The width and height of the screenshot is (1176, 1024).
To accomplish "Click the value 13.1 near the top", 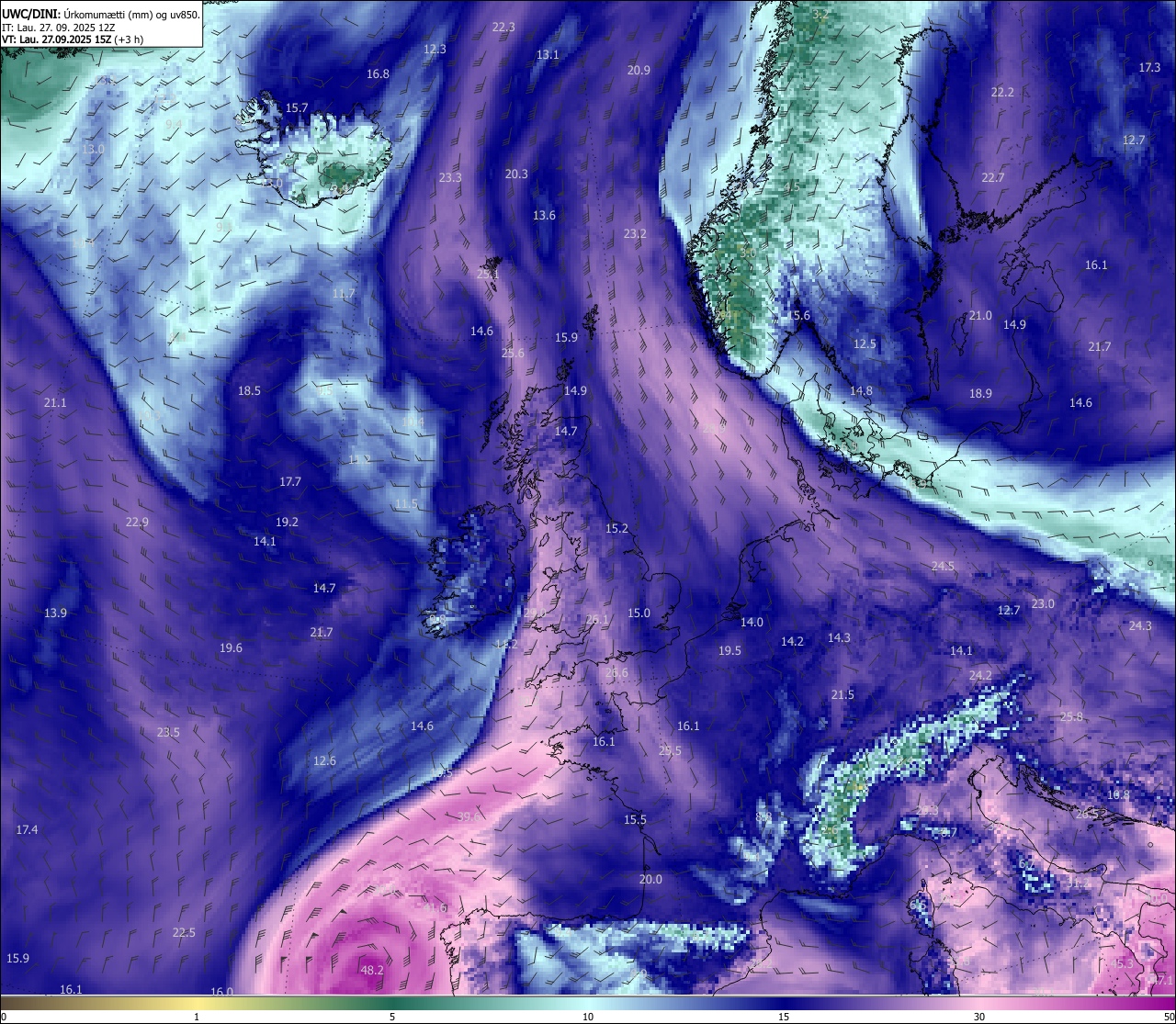I will pyautogui.click(x=548, y=55).
